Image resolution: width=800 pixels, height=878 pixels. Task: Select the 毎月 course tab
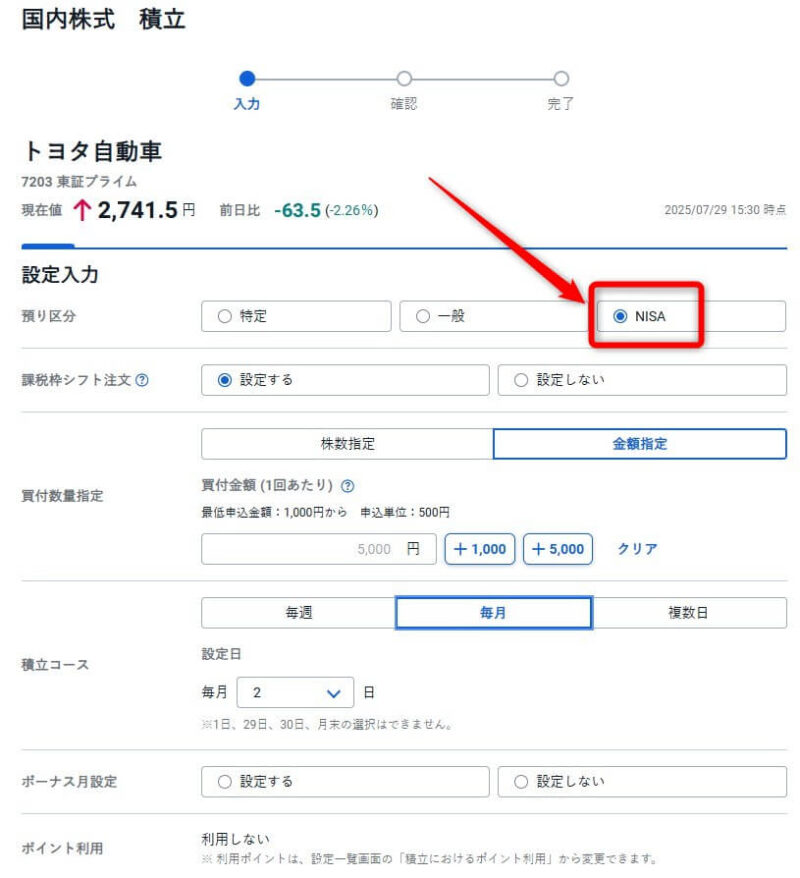point(493,613)
